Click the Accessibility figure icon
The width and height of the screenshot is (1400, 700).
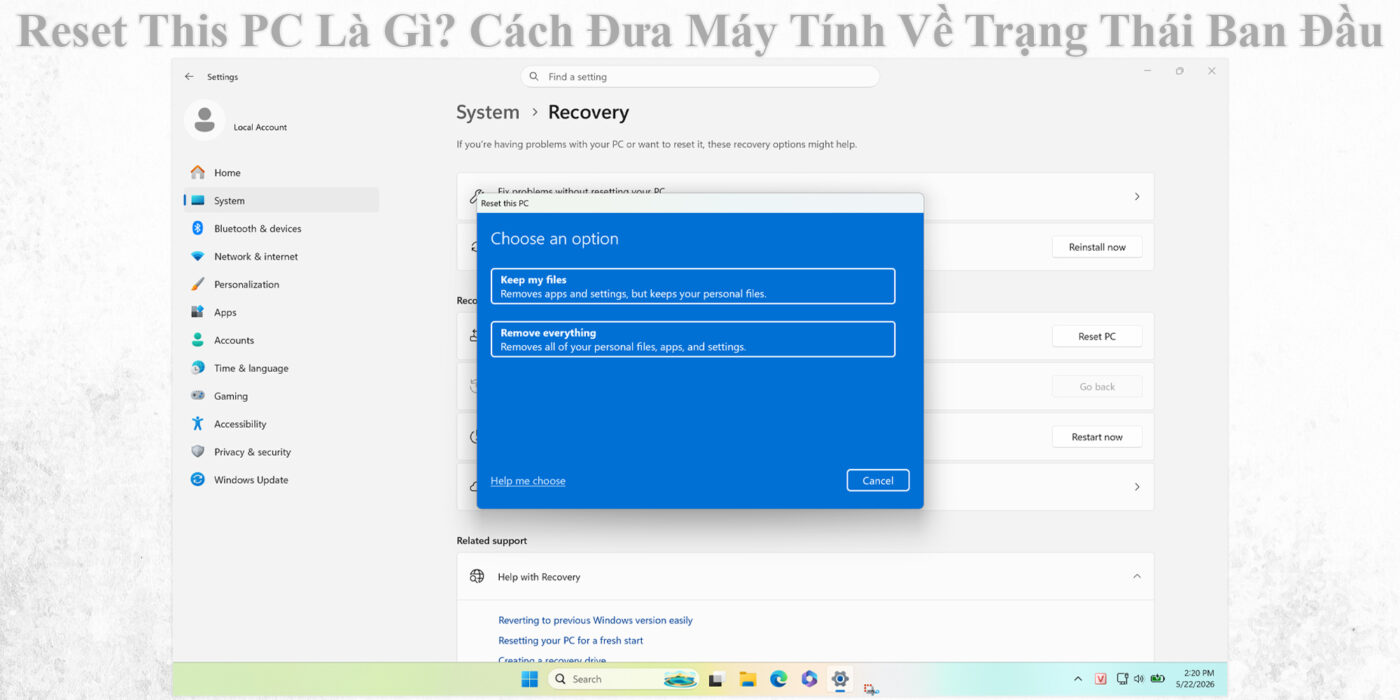(x=198, y=424)
